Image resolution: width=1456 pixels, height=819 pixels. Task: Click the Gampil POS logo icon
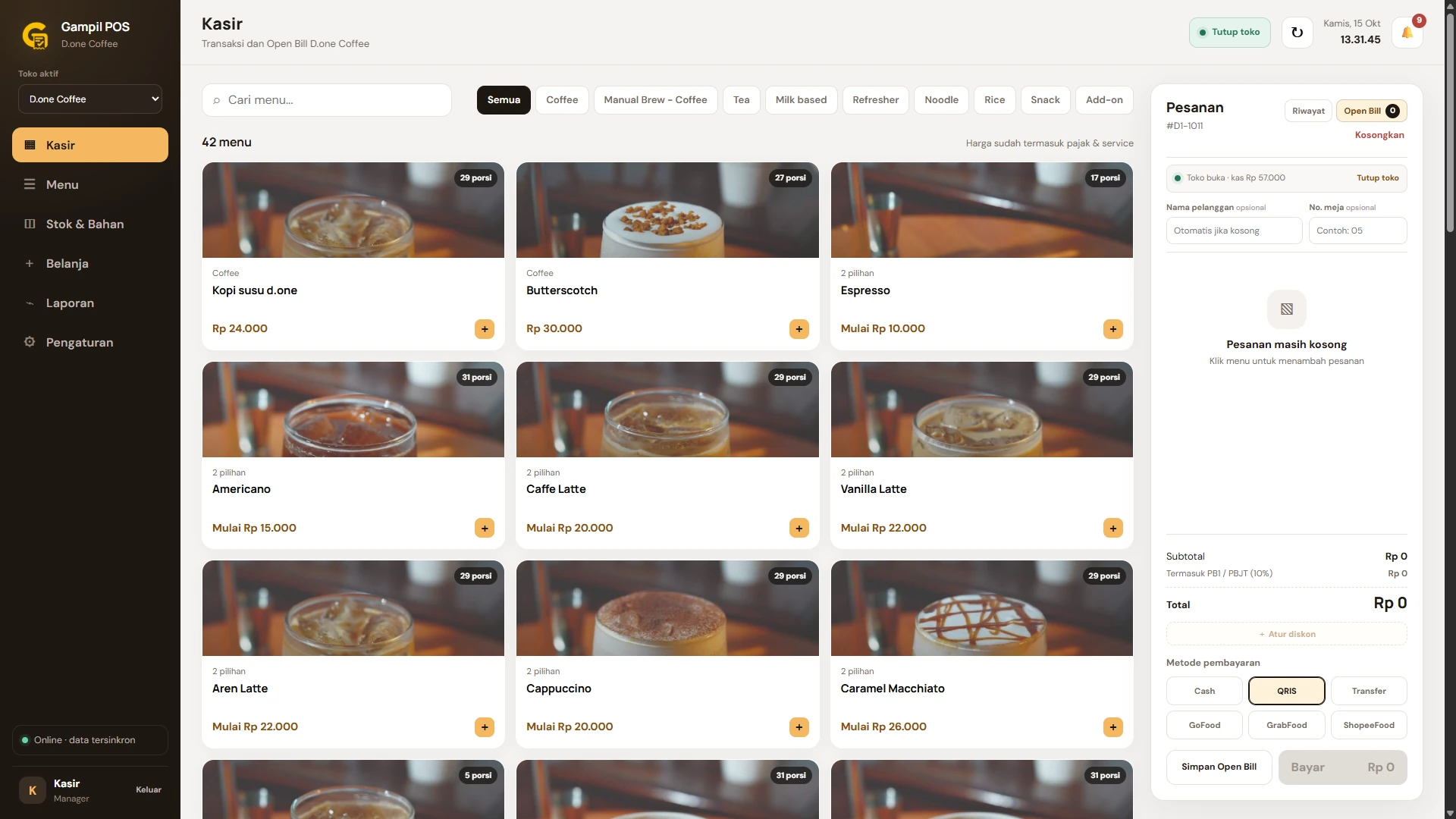[x=36, y=35]
